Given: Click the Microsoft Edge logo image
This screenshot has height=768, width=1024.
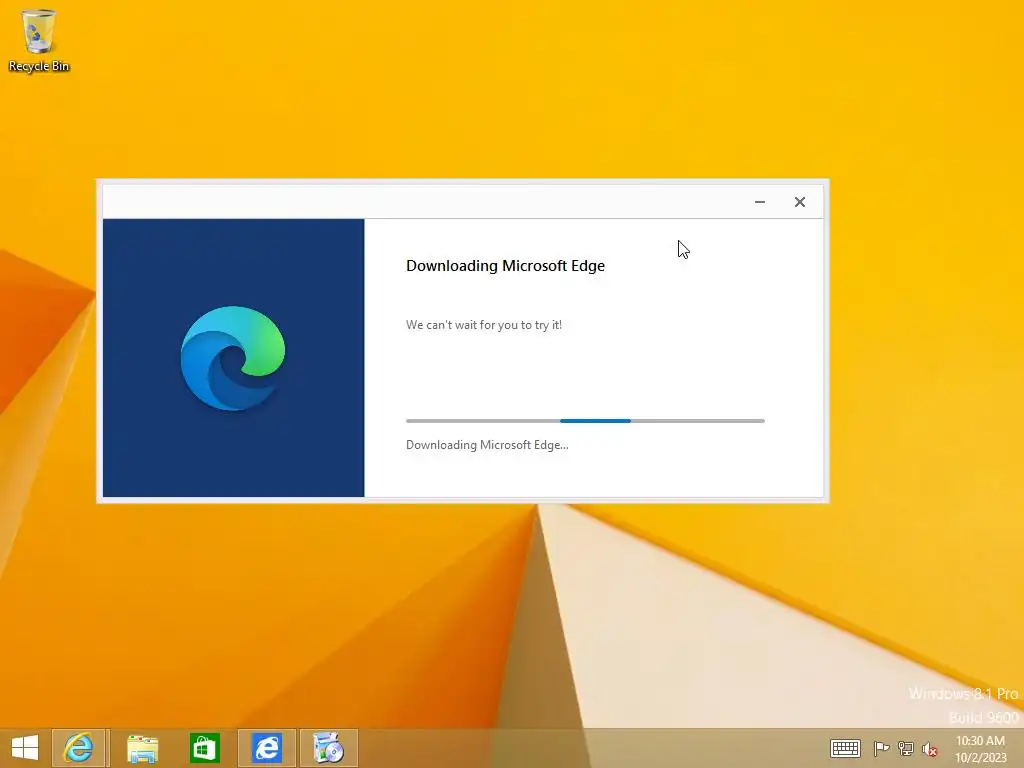Looking at the screenshot, I should click(232, 358).
